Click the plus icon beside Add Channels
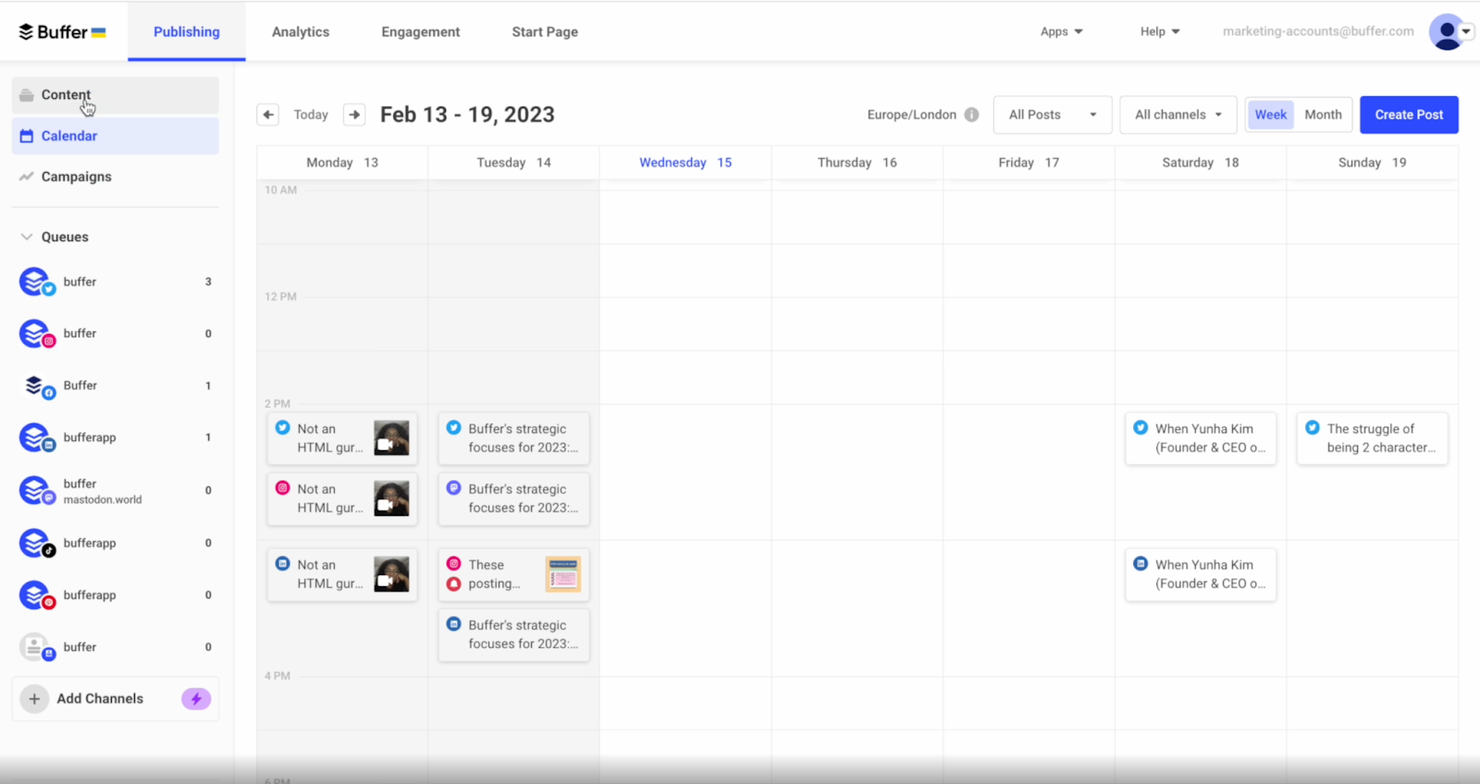The width and height of the screenshot is (1480, 784). coord(34,699)
